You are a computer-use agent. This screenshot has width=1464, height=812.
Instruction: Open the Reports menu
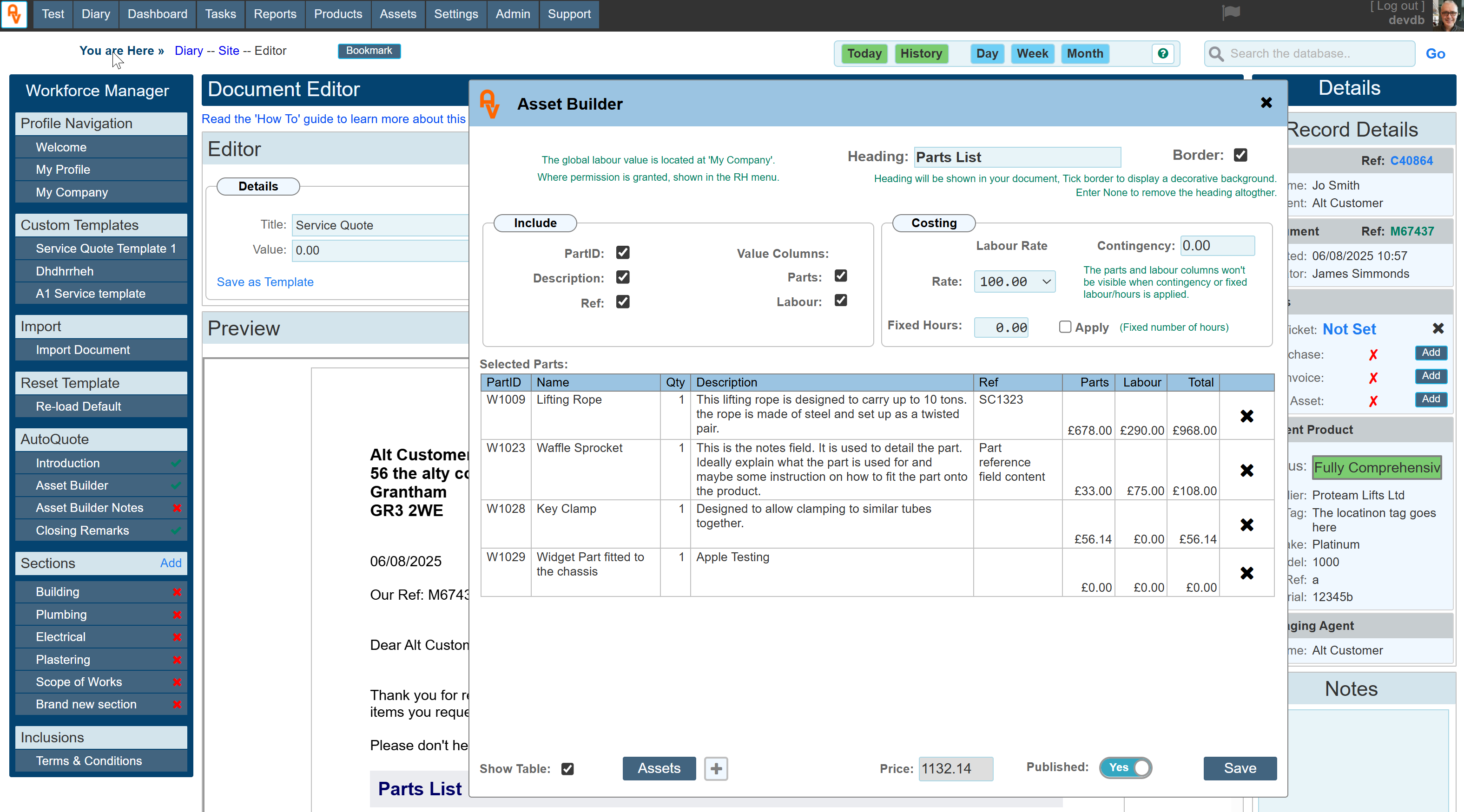point(275,14)
